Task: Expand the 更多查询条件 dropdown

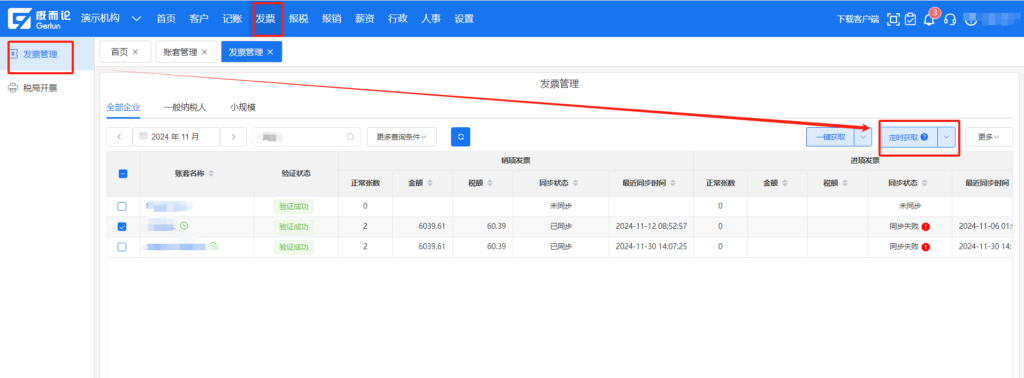Action: [402, 136]
